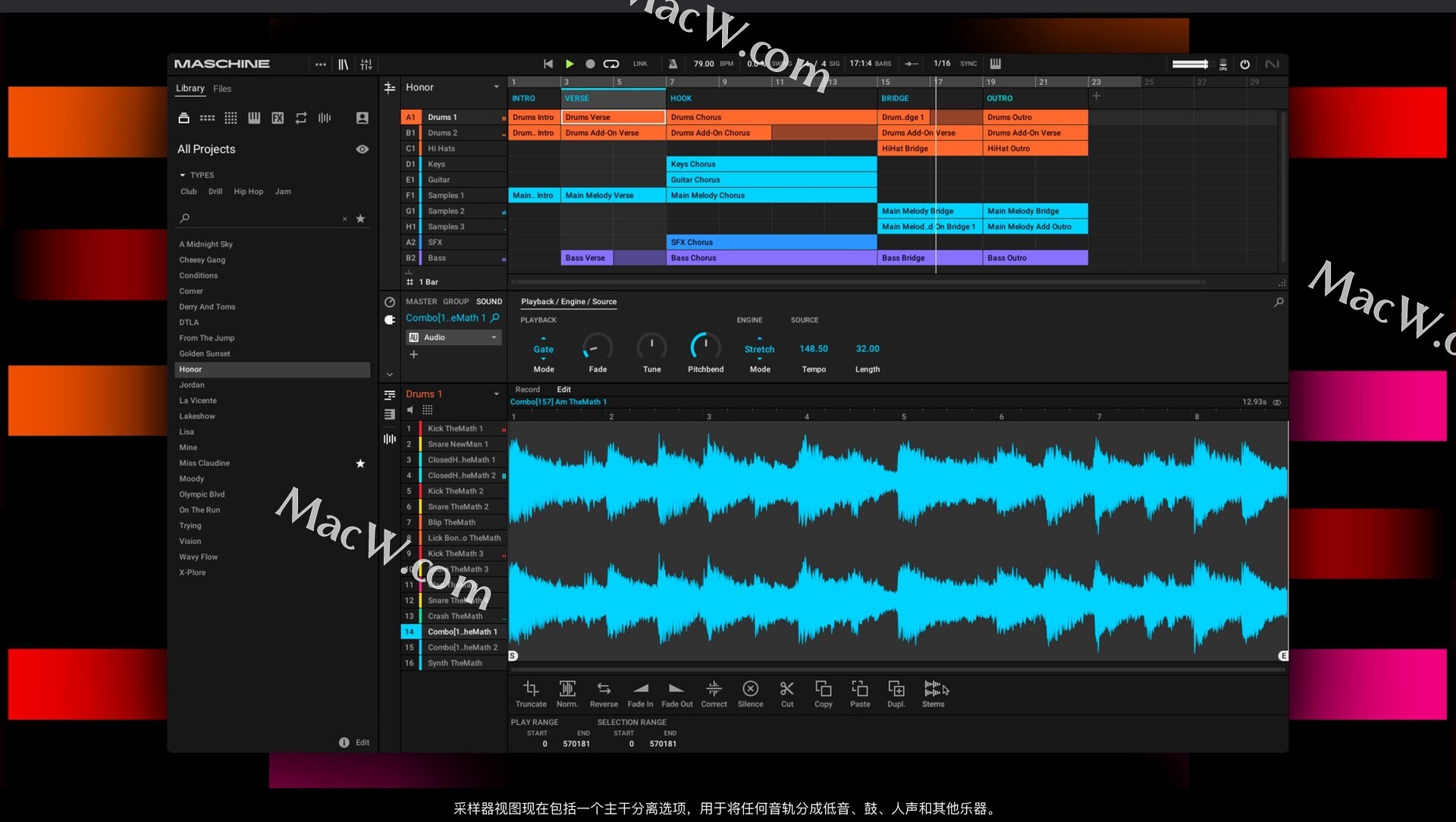This screenshot has height=822, width=1456.
Task: Change engine Mode from Stretch
Action: click(x=759, y=349)
